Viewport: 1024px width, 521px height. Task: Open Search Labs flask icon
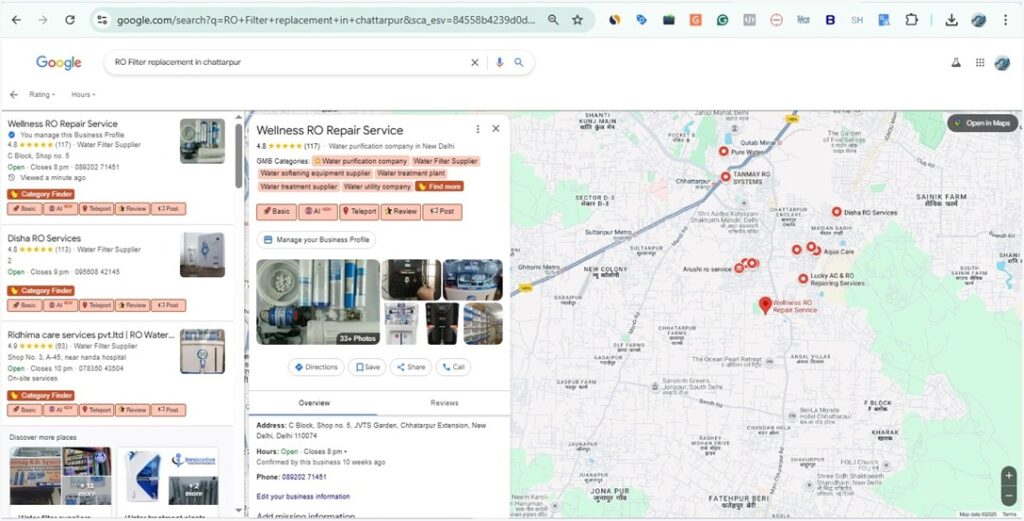click(x=956, y=63)
